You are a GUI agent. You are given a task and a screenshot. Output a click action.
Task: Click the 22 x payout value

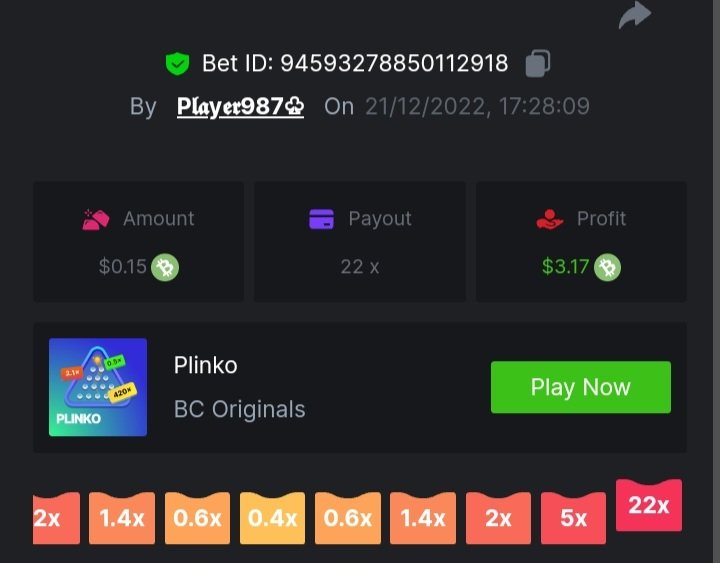coord(360,267)
